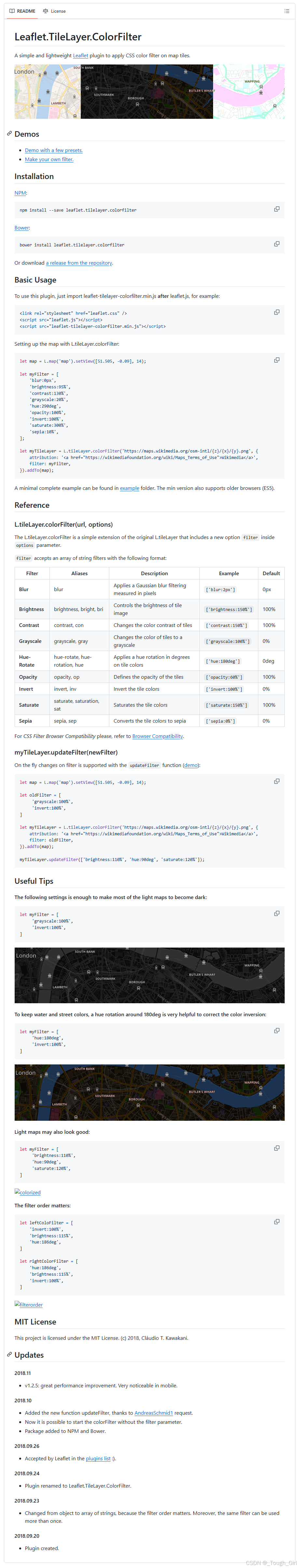Open 'a release from the repository' link
Image resolution: width=298 pixels, height=1568 pixels.
click(x=79, y=263)
